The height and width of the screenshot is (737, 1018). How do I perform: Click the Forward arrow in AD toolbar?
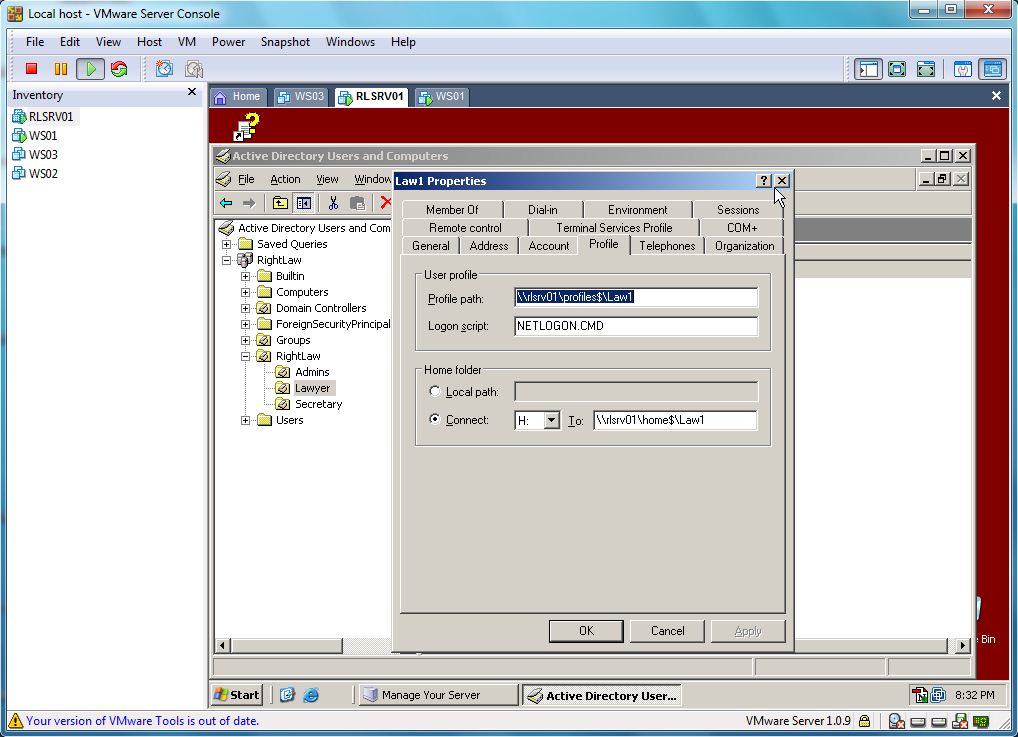click(x=249, y=203)
